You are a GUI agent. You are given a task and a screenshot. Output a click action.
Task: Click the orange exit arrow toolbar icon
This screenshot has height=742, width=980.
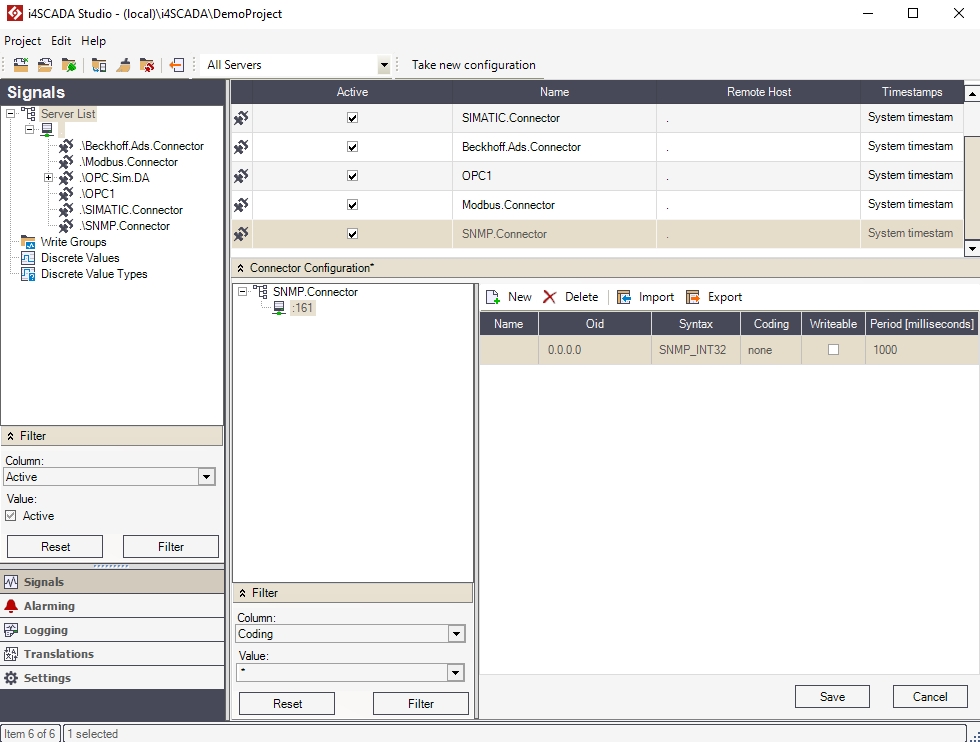[176, 65]
